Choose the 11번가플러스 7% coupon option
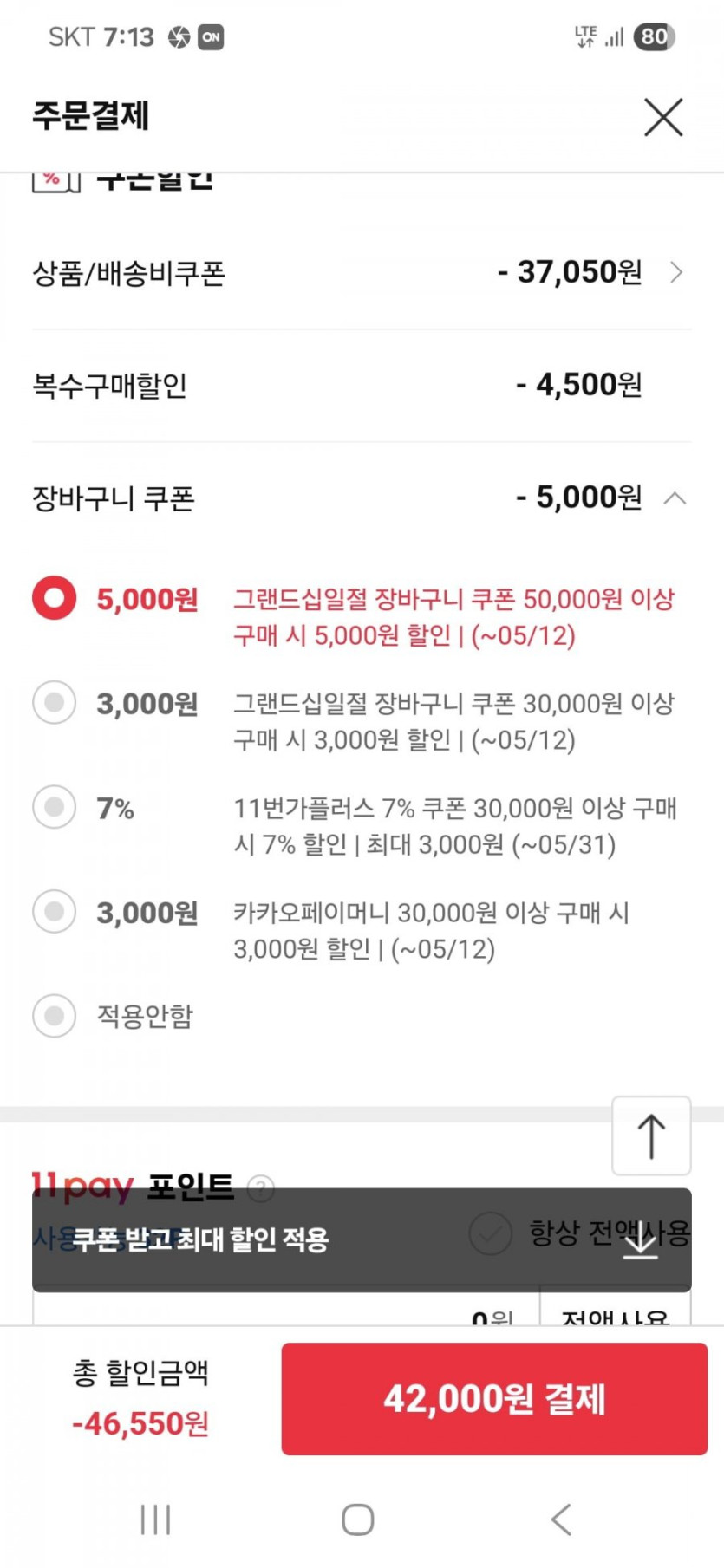724x1568 pixels. (x=55, y=807)
